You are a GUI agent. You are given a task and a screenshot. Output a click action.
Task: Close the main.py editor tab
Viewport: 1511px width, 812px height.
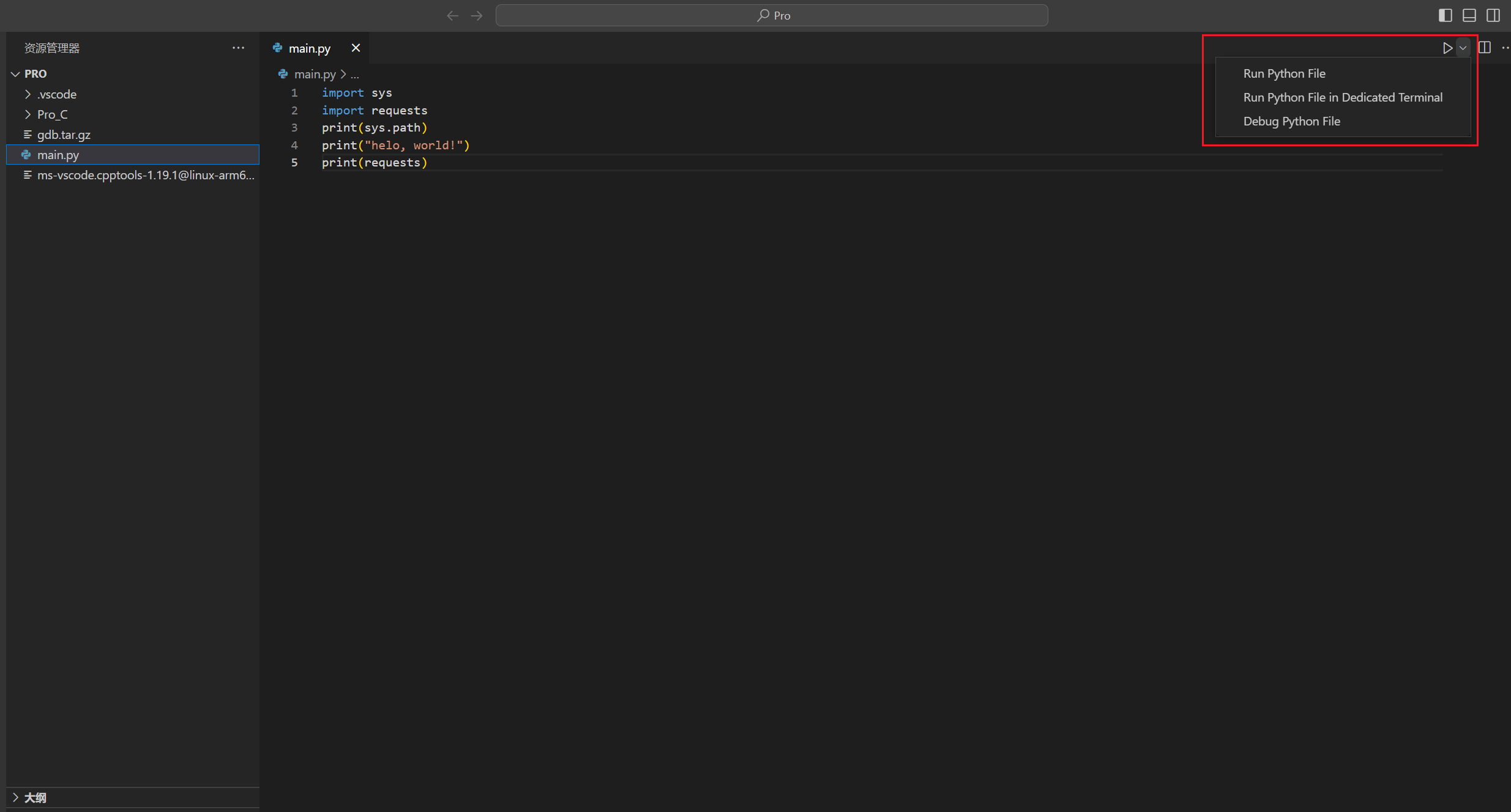coord(356,48)
